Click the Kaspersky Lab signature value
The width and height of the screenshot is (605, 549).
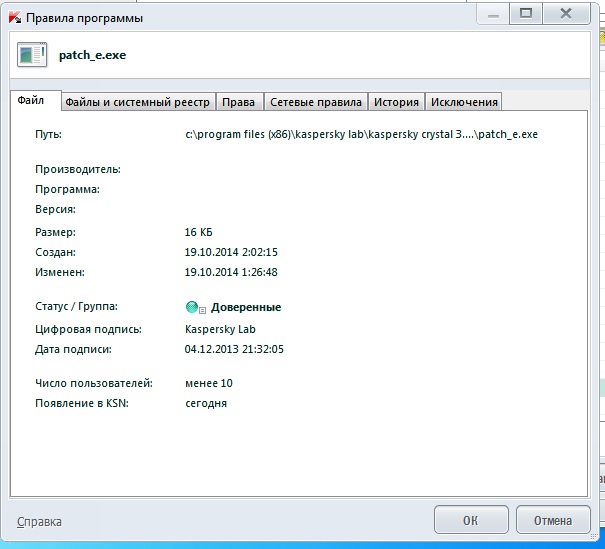pos(219,329)
